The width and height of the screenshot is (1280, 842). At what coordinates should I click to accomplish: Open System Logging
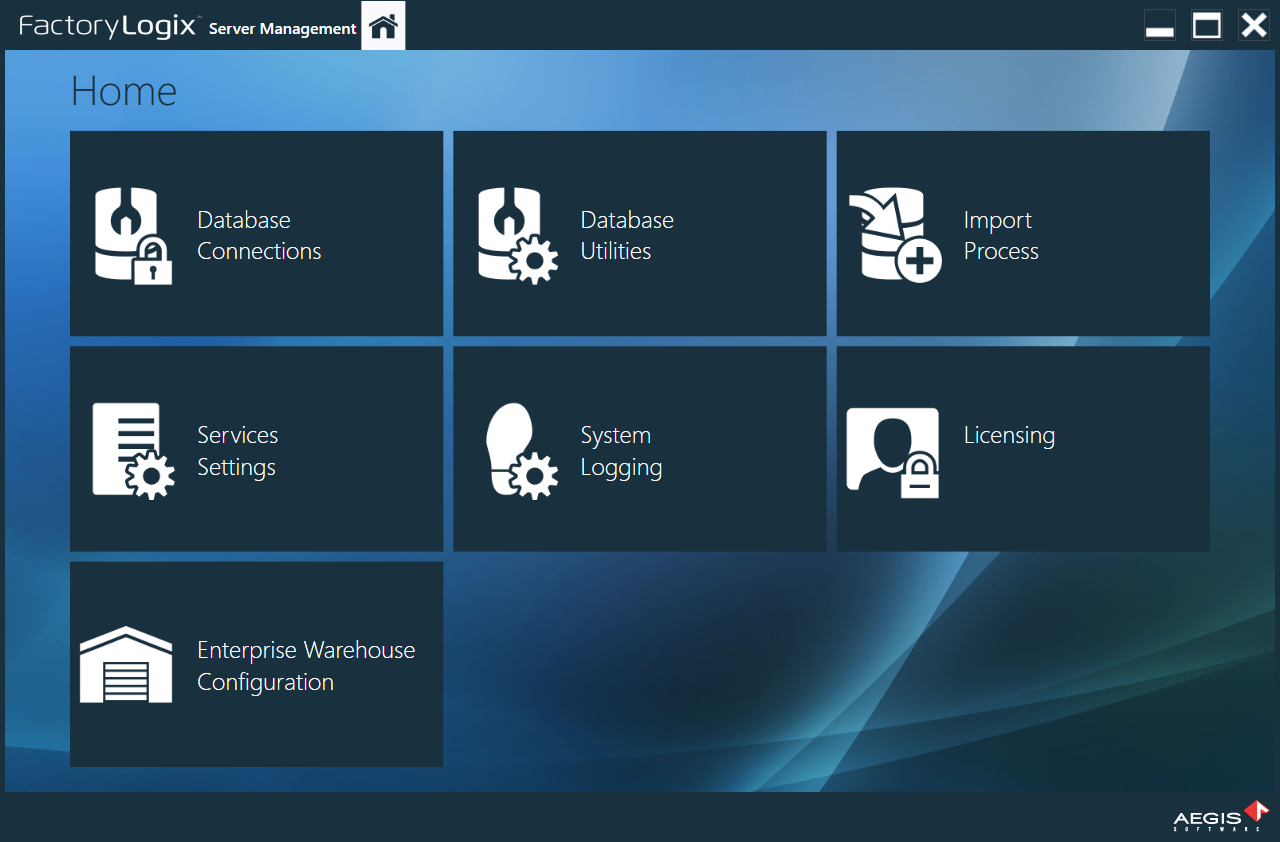640,448
